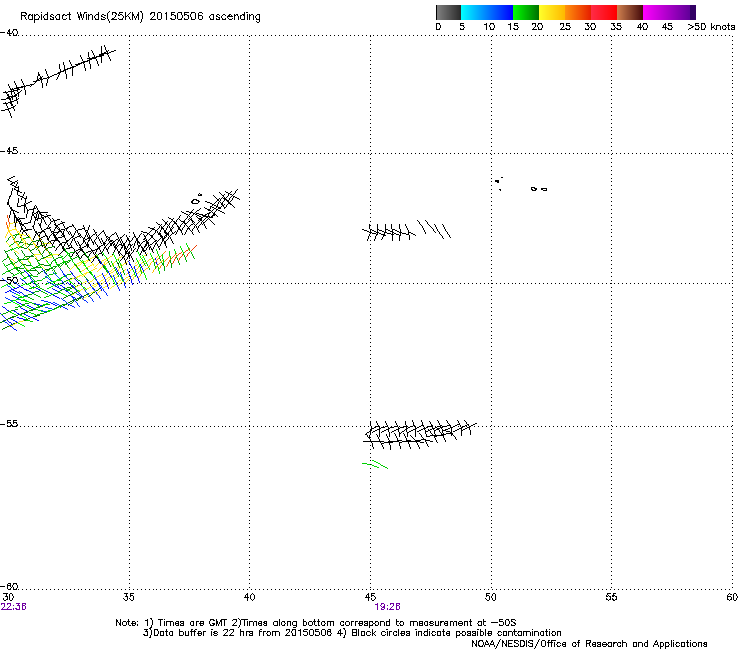Click the brown 35-40 knots color band
Screen dimensions: 740x650
(630, 12)
